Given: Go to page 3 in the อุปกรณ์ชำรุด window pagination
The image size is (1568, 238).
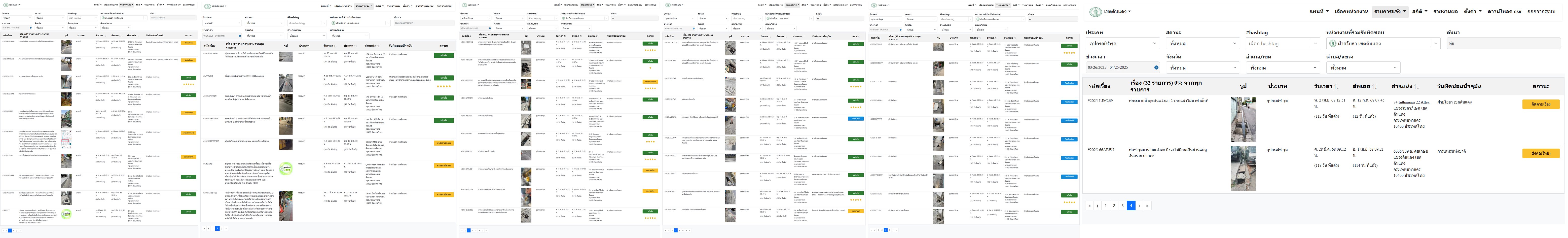Looking at the screenshot, I should (x=1122, y=206).
